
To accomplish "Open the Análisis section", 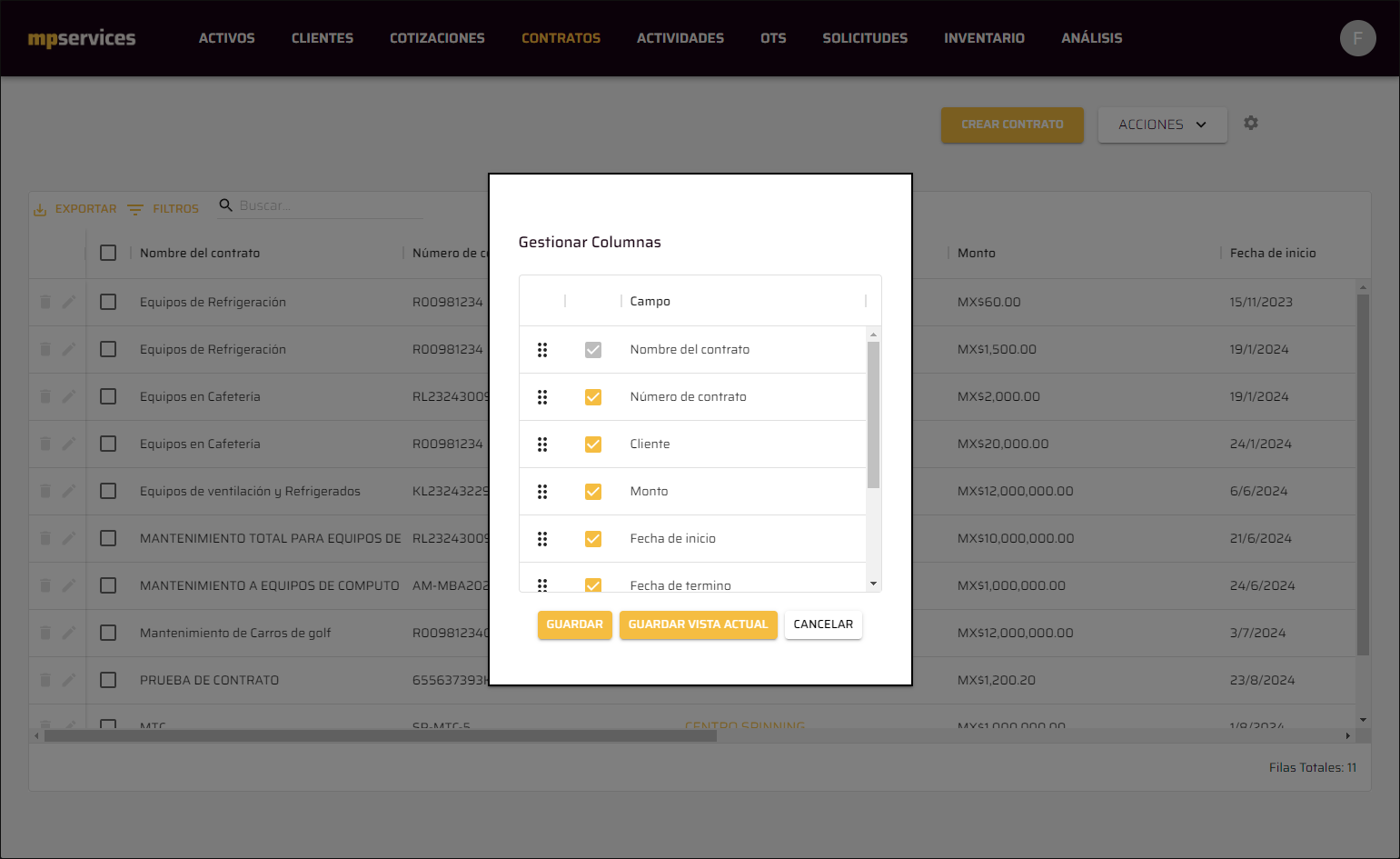I will (x=1092, y=38).
